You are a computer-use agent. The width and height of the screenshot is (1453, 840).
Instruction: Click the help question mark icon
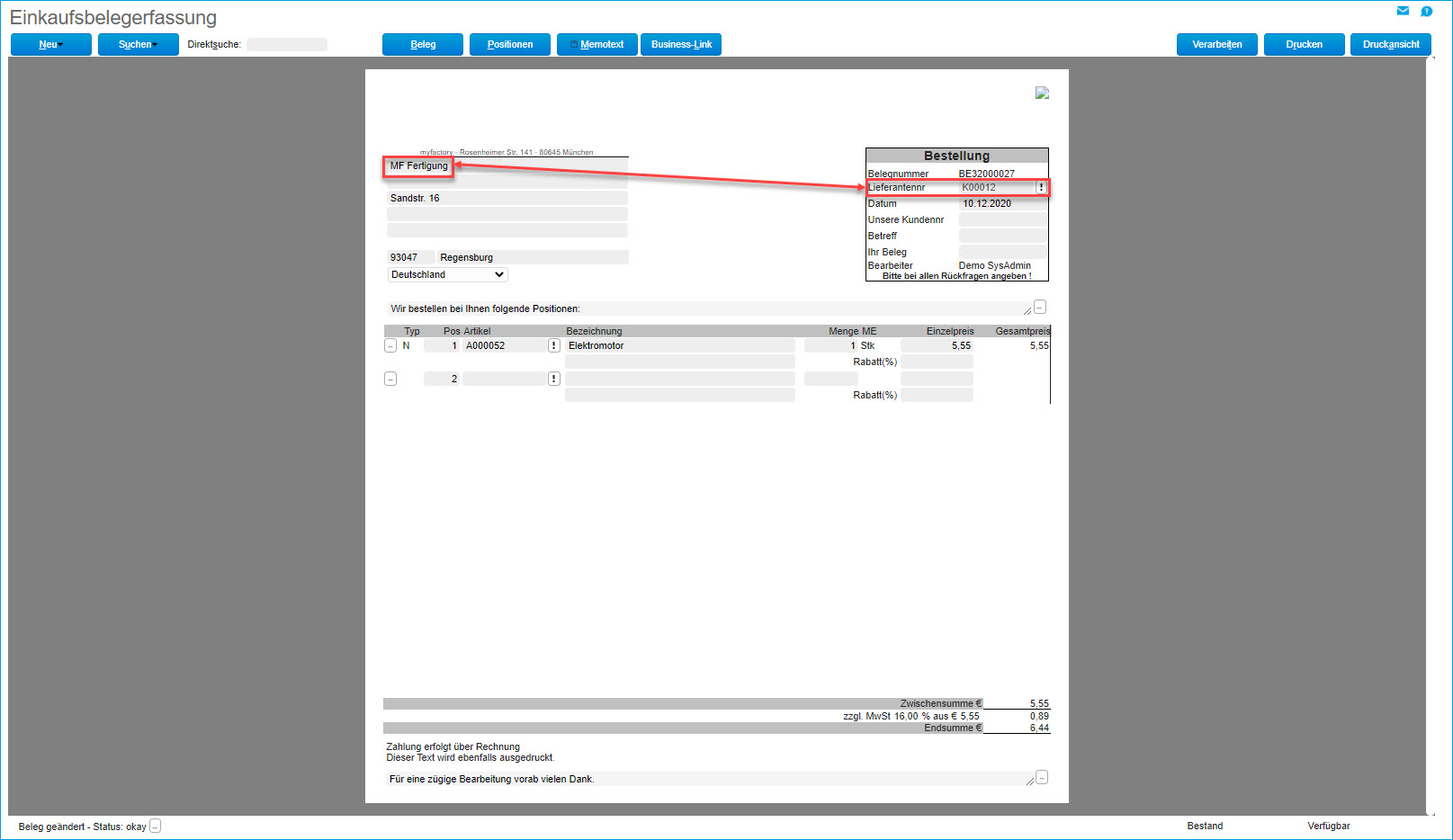[1426, 11]
